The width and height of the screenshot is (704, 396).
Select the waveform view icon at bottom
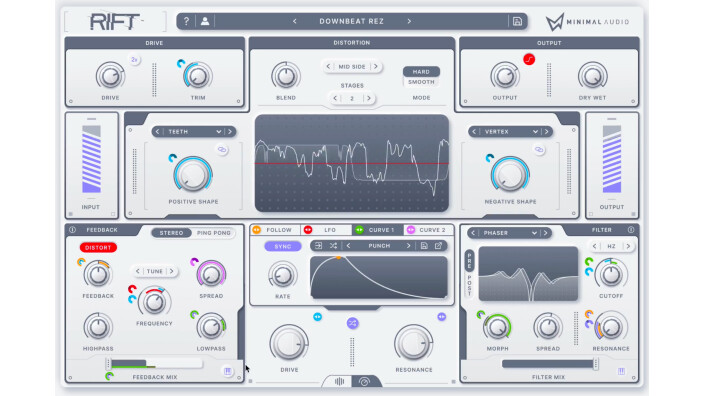coord(339,381)
